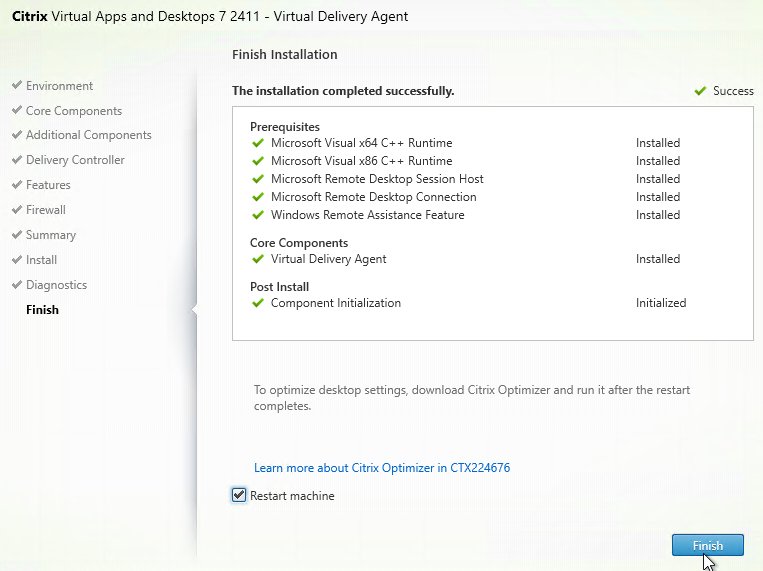Select the Install step in sidebar
Image resolution: width=763 pixels, height=571 pixels.
[x=41, y=260]
